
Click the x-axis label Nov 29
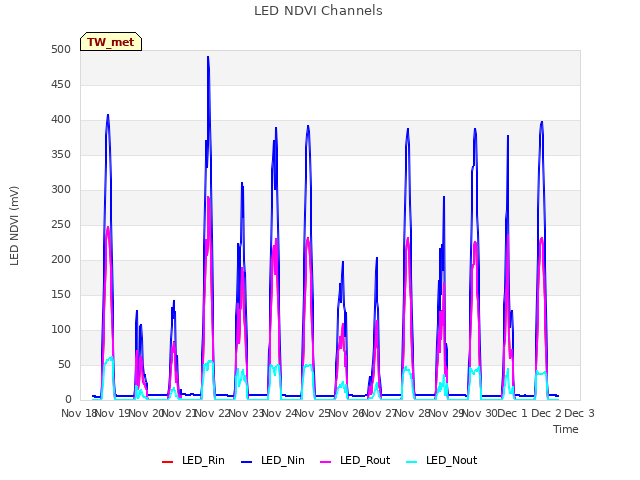coord(446,413)
